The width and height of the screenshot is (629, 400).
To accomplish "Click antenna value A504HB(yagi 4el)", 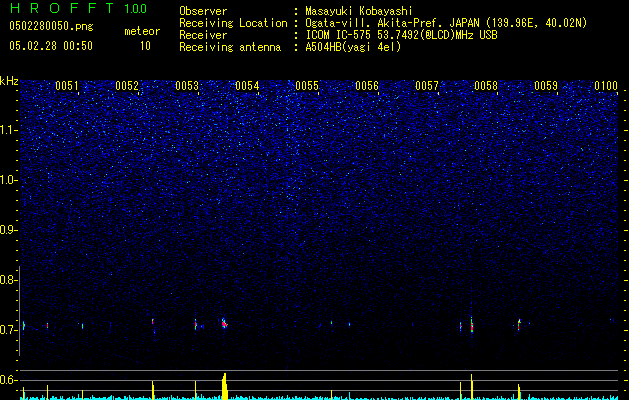I will [353, 47].
